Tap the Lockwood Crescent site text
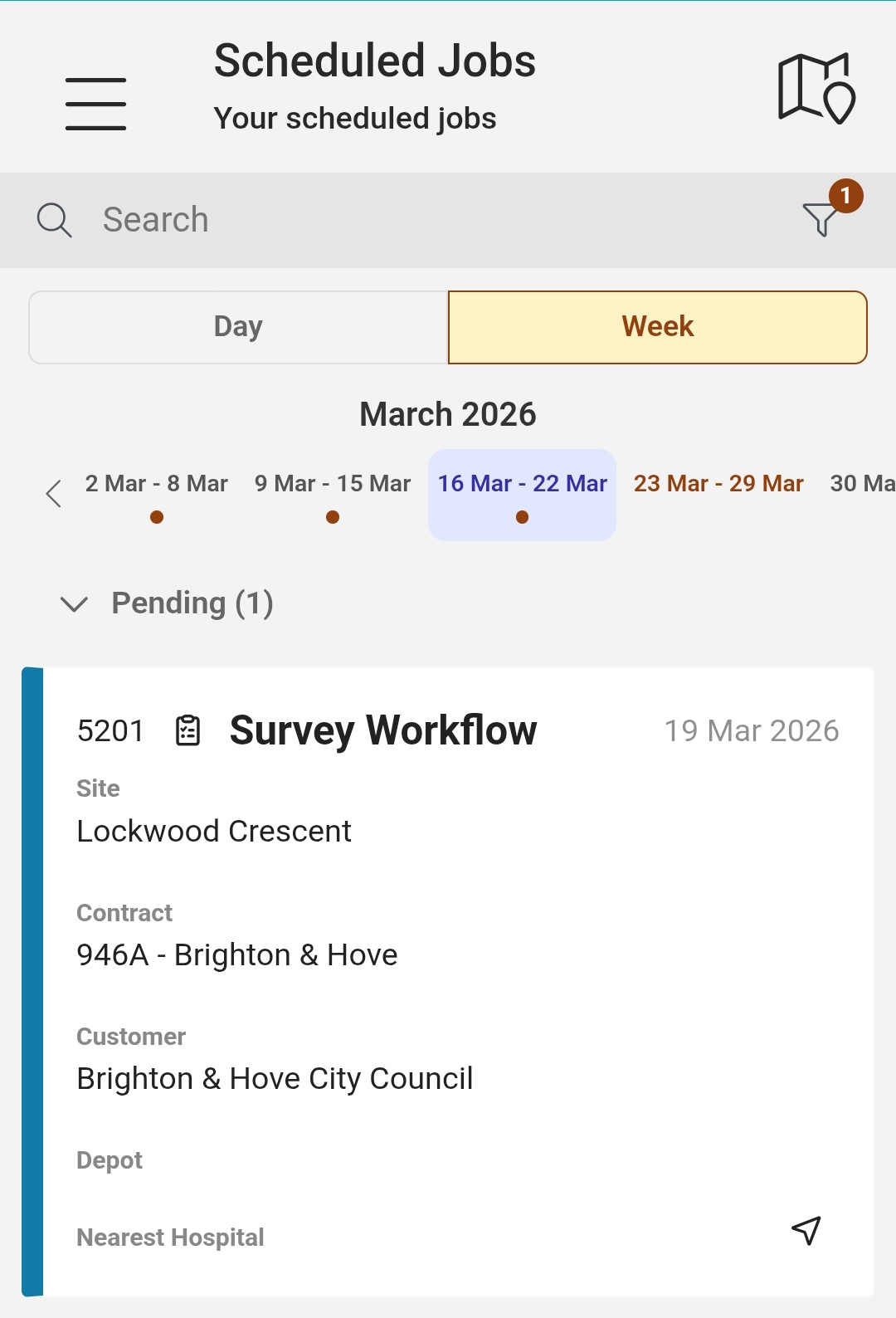This screenshot has width=896, height=1318. pyautogui.click(x=214, y=831)
